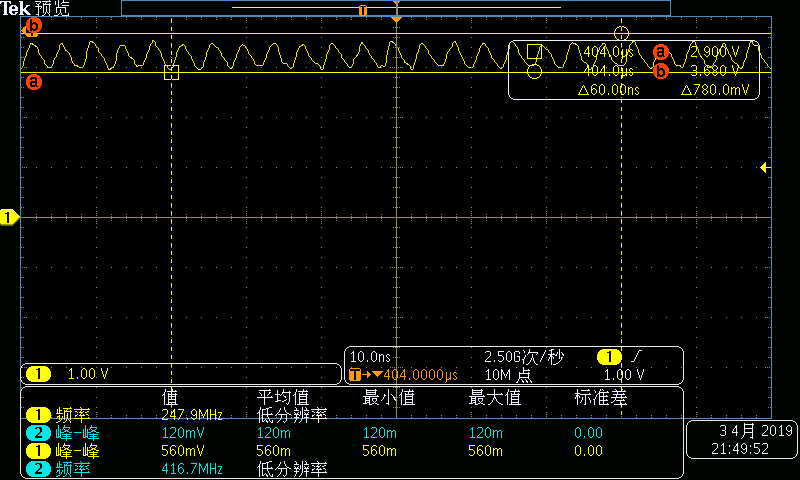This screenshot has width=800, height=480.
Task: Click the rising edge trigger slope icon
Action: 636,356
